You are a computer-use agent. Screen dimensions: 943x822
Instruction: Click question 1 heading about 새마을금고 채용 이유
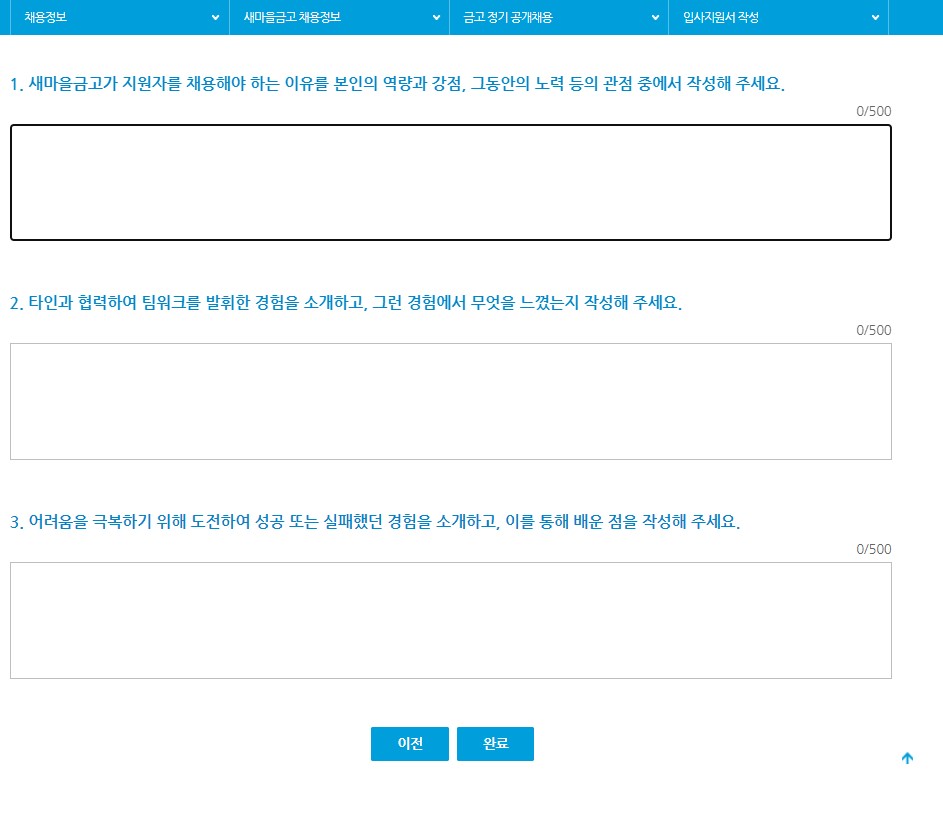398,84
